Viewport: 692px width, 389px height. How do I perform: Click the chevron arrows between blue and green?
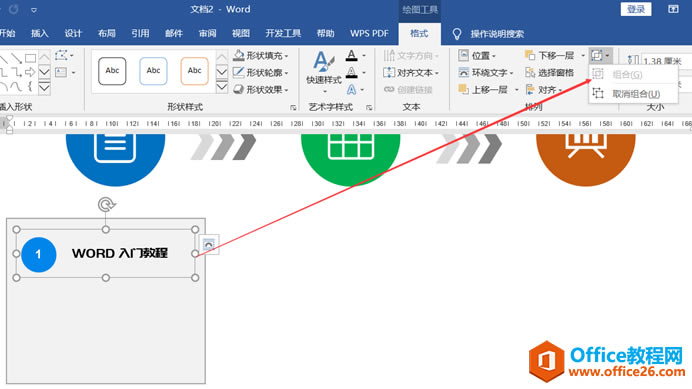click(x=224, y=147)
